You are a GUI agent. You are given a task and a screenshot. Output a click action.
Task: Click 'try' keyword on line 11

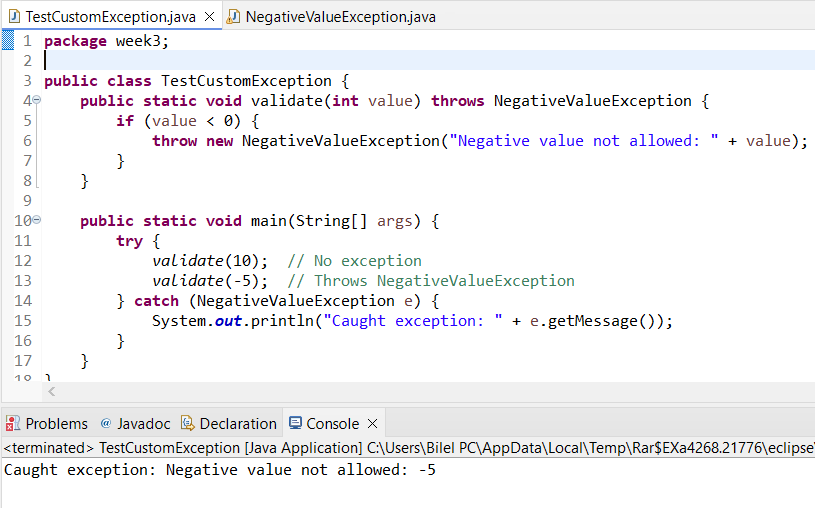pyautogui.click(x=129, y=241)
